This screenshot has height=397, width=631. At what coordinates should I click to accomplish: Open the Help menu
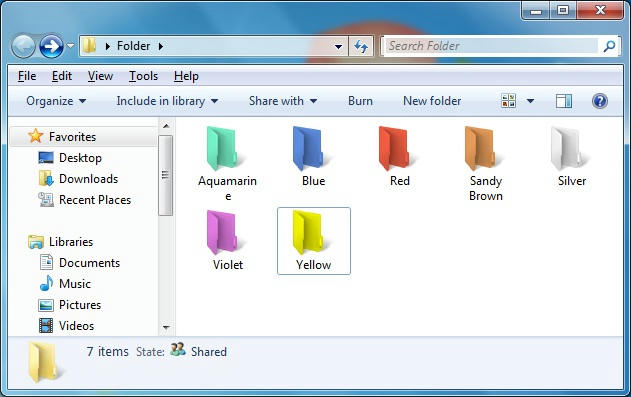pyautogui.click(x=186, y=76)
